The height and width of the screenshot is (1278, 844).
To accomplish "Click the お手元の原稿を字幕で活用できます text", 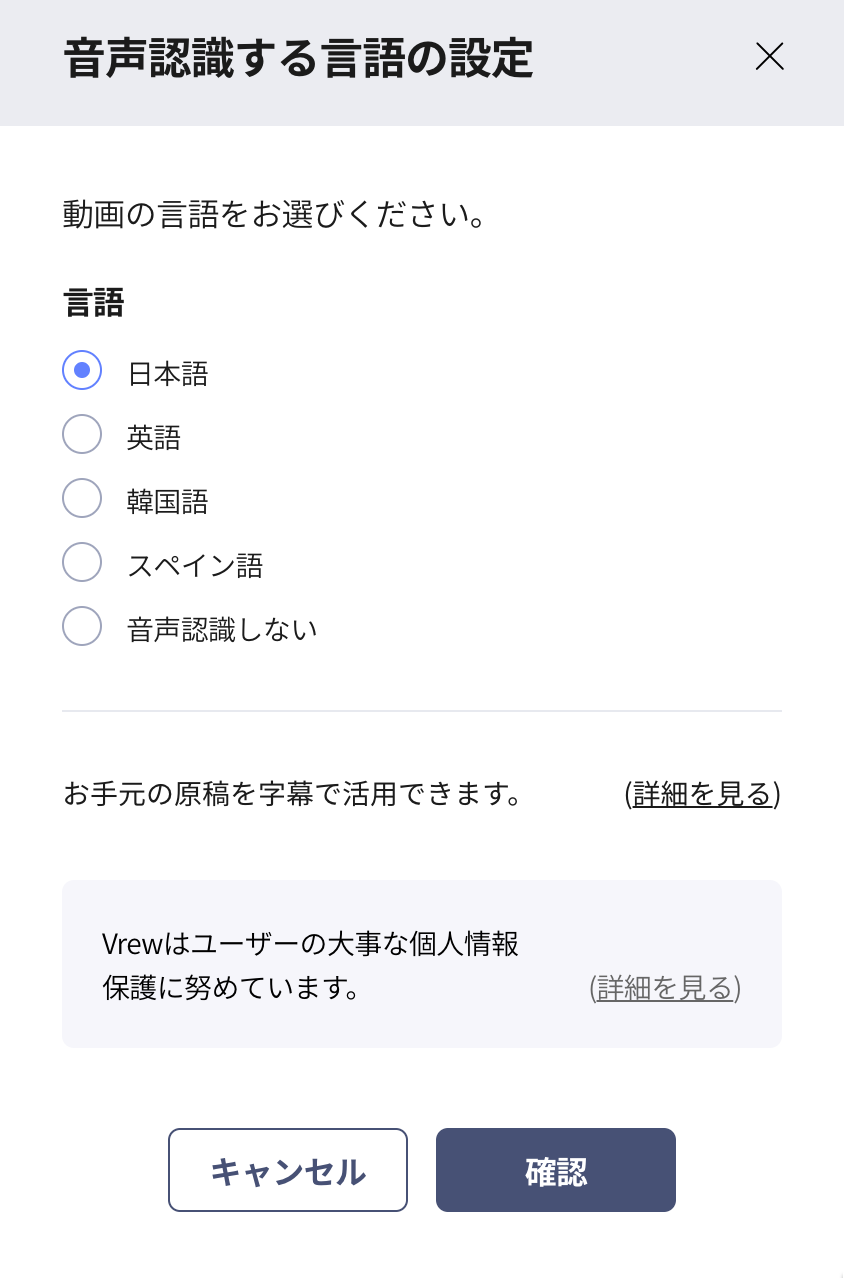I will point(293,795).
